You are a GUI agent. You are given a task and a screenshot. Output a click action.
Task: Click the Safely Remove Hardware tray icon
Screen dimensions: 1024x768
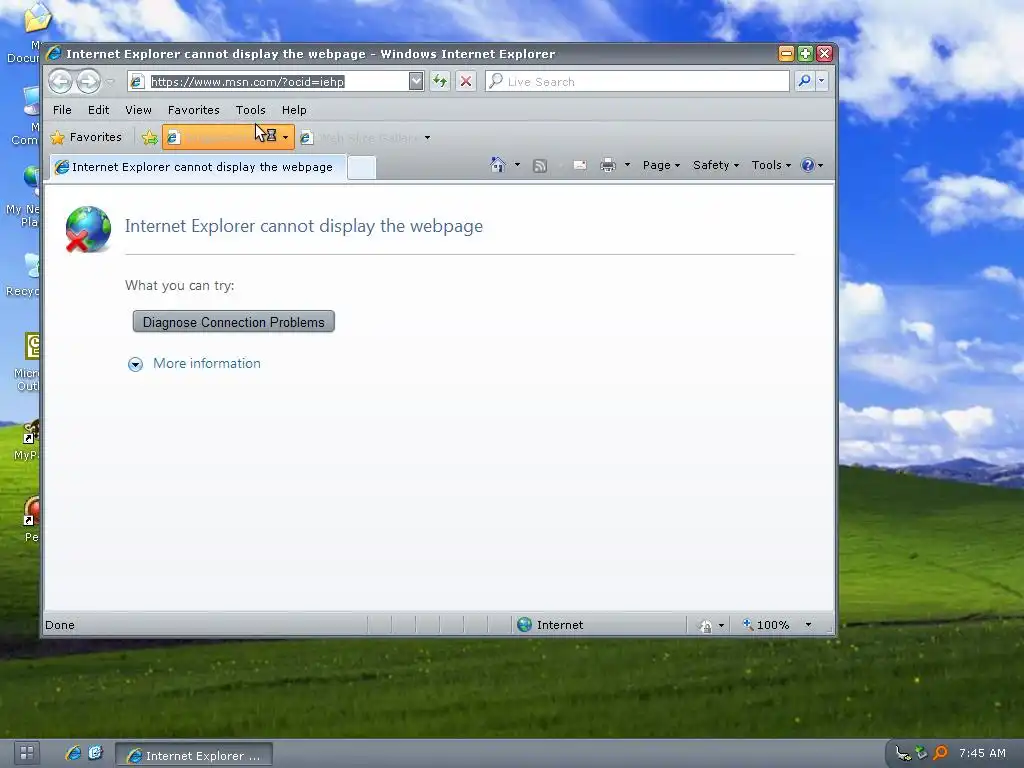pos(921,753)
